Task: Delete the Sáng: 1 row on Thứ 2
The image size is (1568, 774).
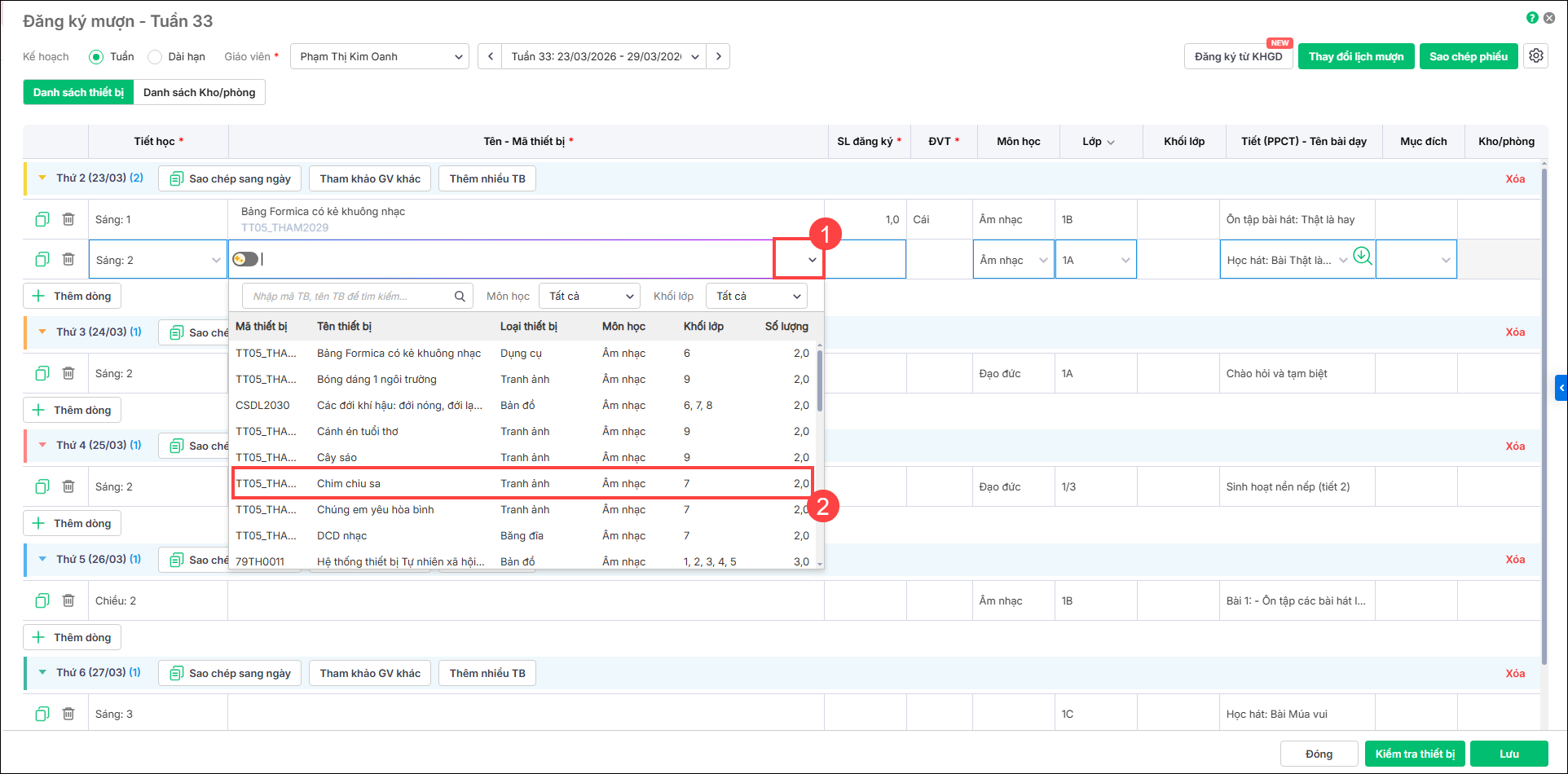Action: (68, 219)
